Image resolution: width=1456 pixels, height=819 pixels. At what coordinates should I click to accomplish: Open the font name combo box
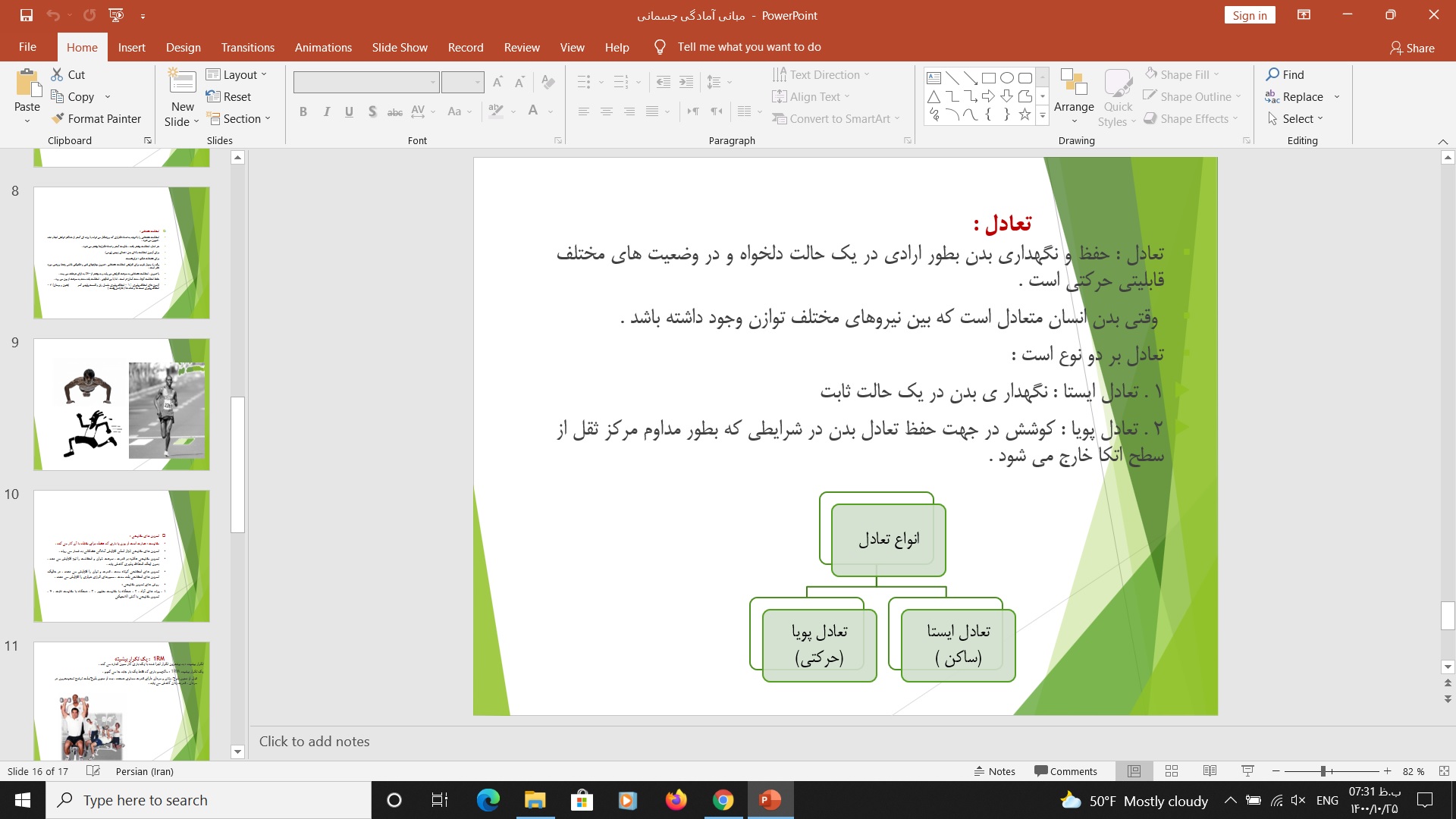pos(366,82)
